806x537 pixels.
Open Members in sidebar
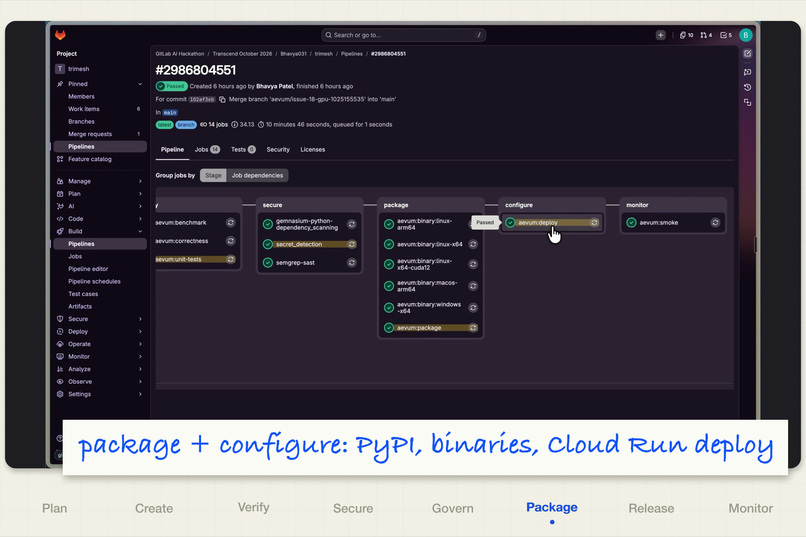click(x=100, y=97)
